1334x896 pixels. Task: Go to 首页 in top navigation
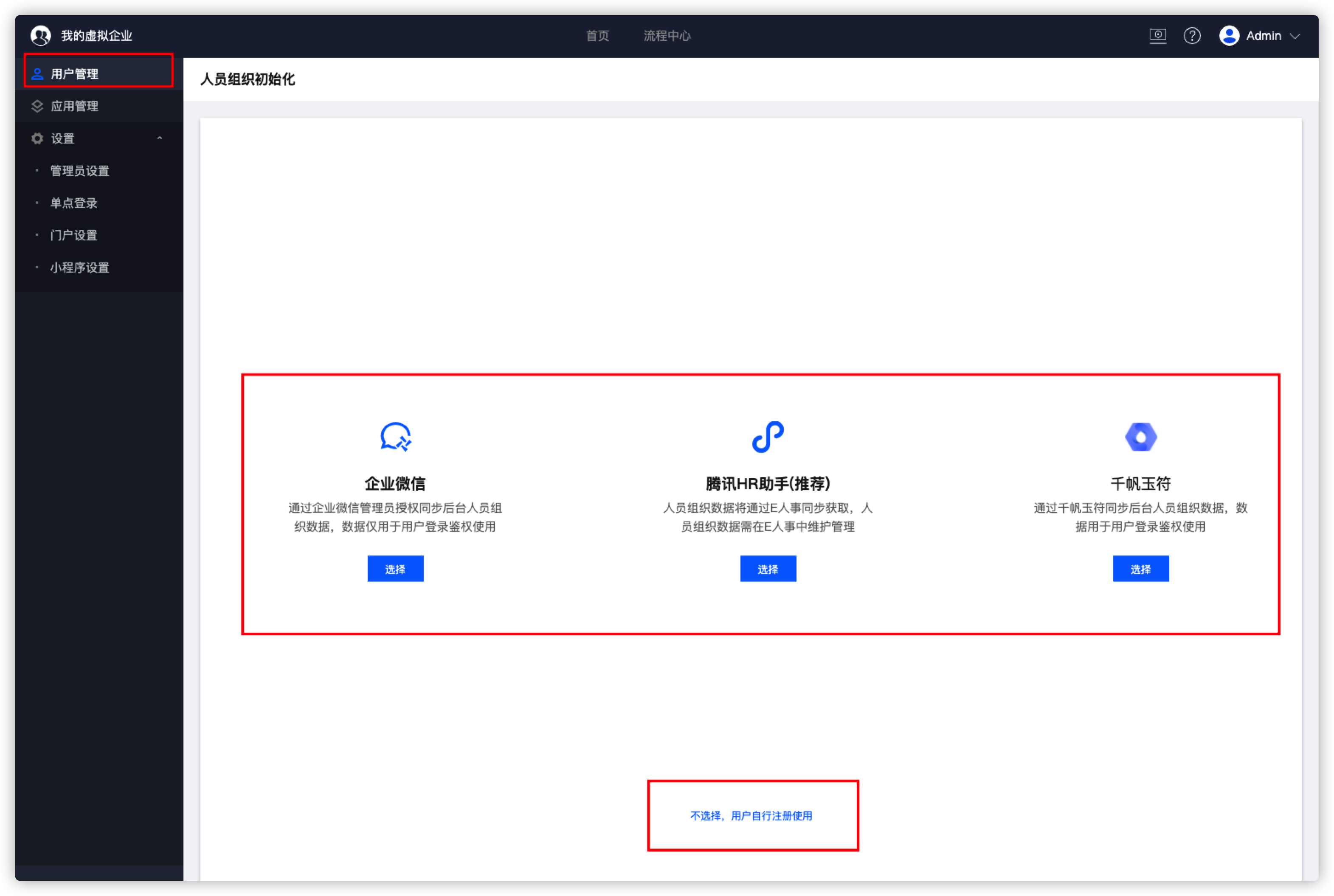pyautogui.click(x=598, y=35)
